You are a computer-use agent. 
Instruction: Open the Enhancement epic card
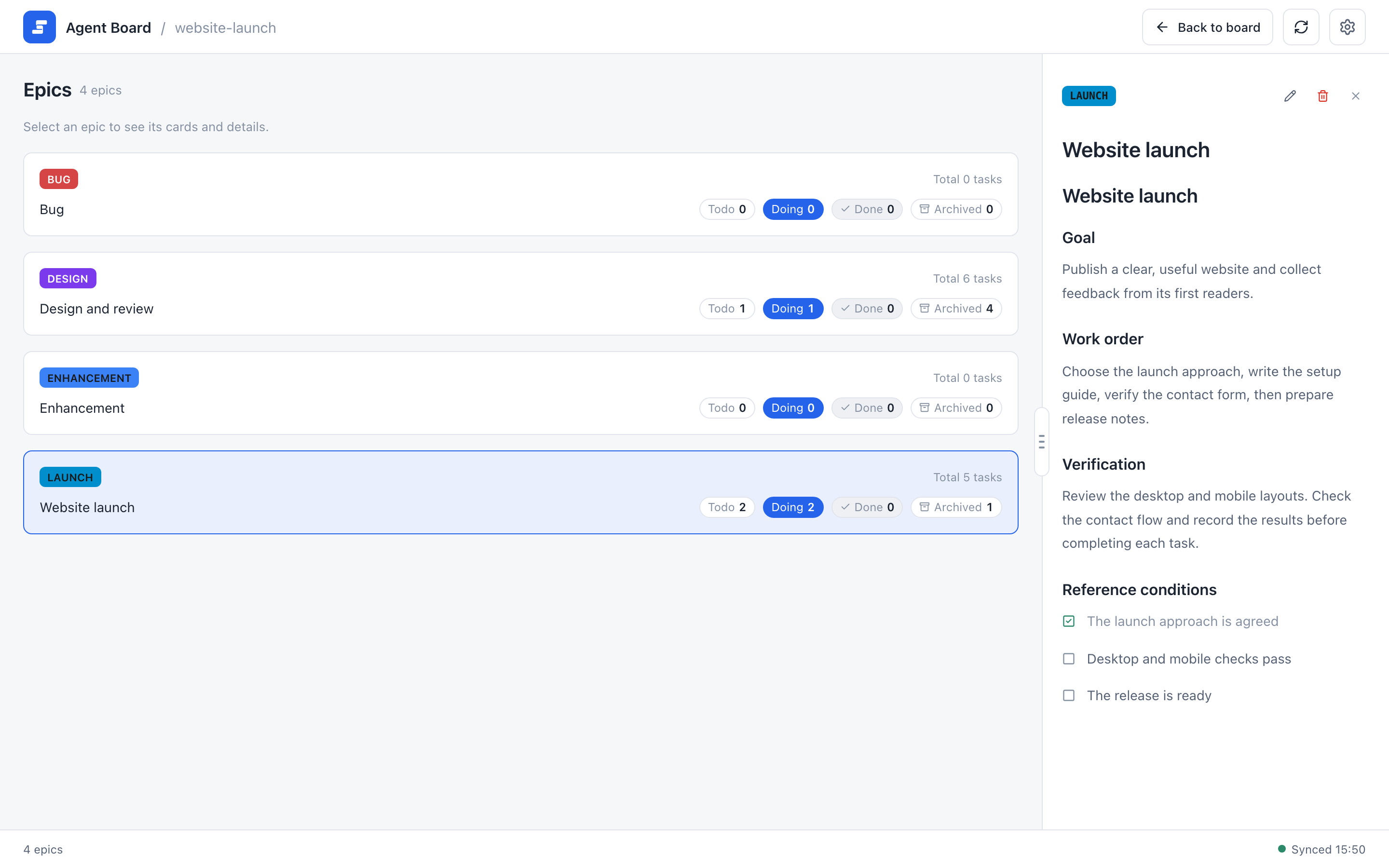(520, 393)
